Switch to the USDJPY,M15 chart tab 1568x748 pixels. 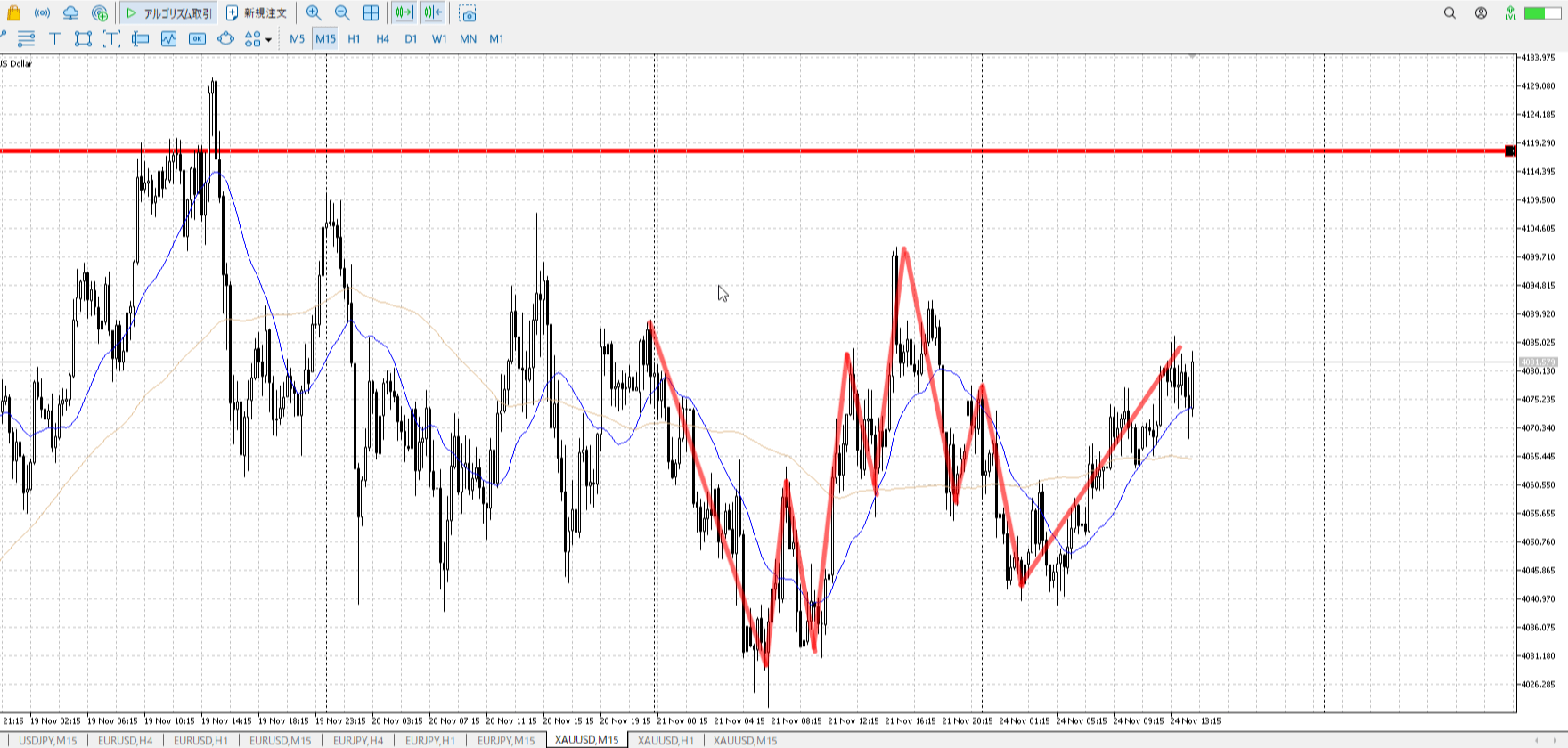click(x=48, y=740)
